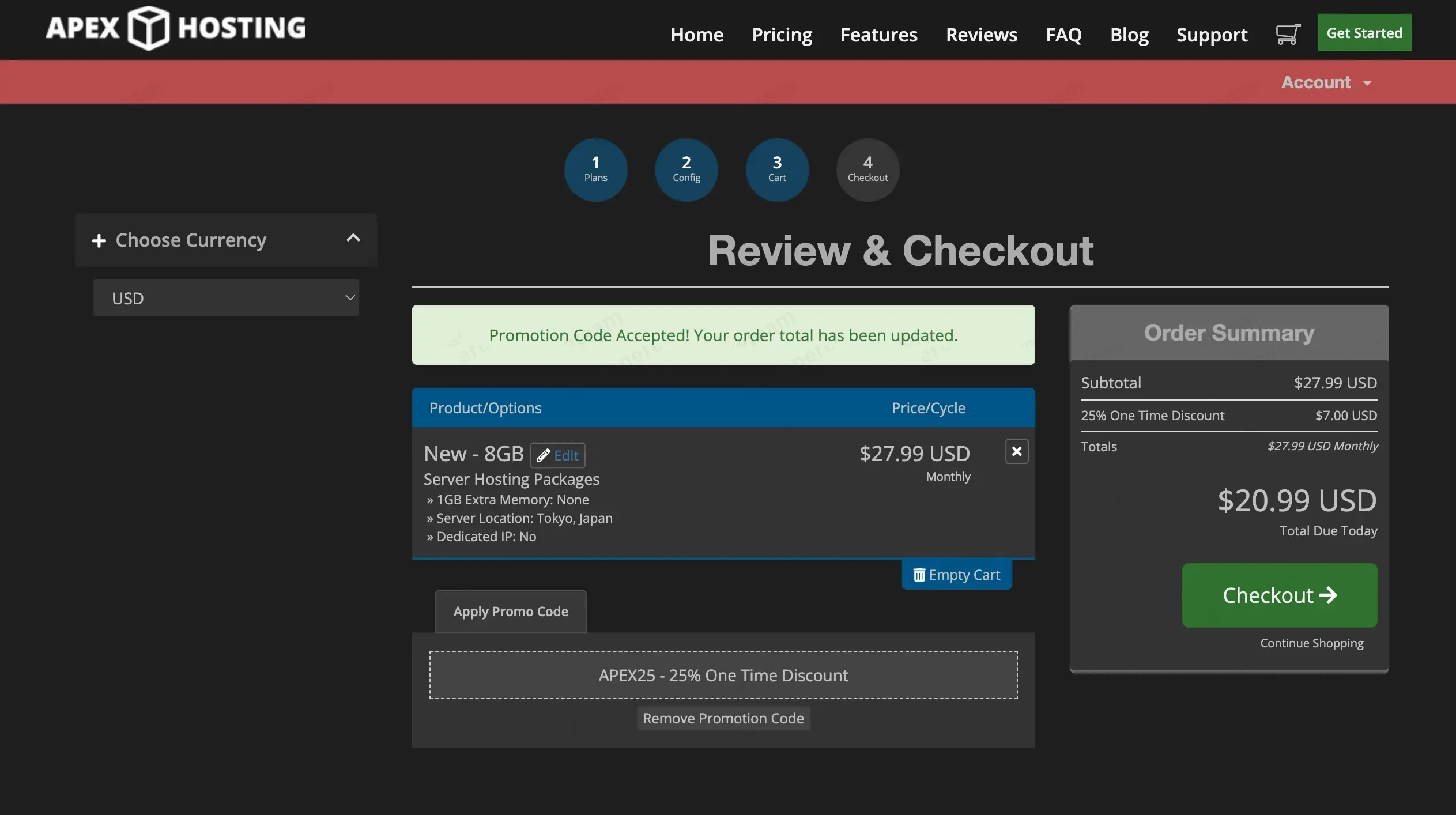
Task: Go to step 2 Config circle
Action: (x=686, y=169)
